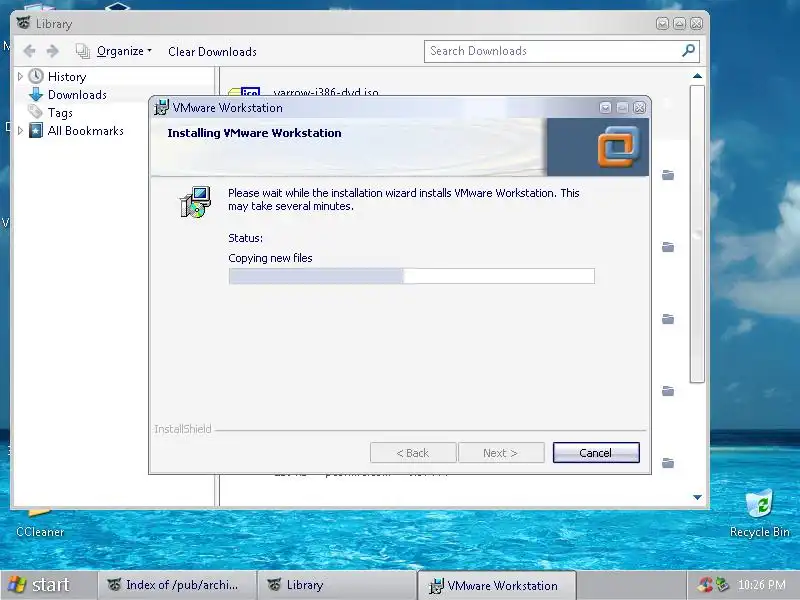Screen dimensions: 800x600
Task: Click the Organize stacked pages icon
Action: 83,51
